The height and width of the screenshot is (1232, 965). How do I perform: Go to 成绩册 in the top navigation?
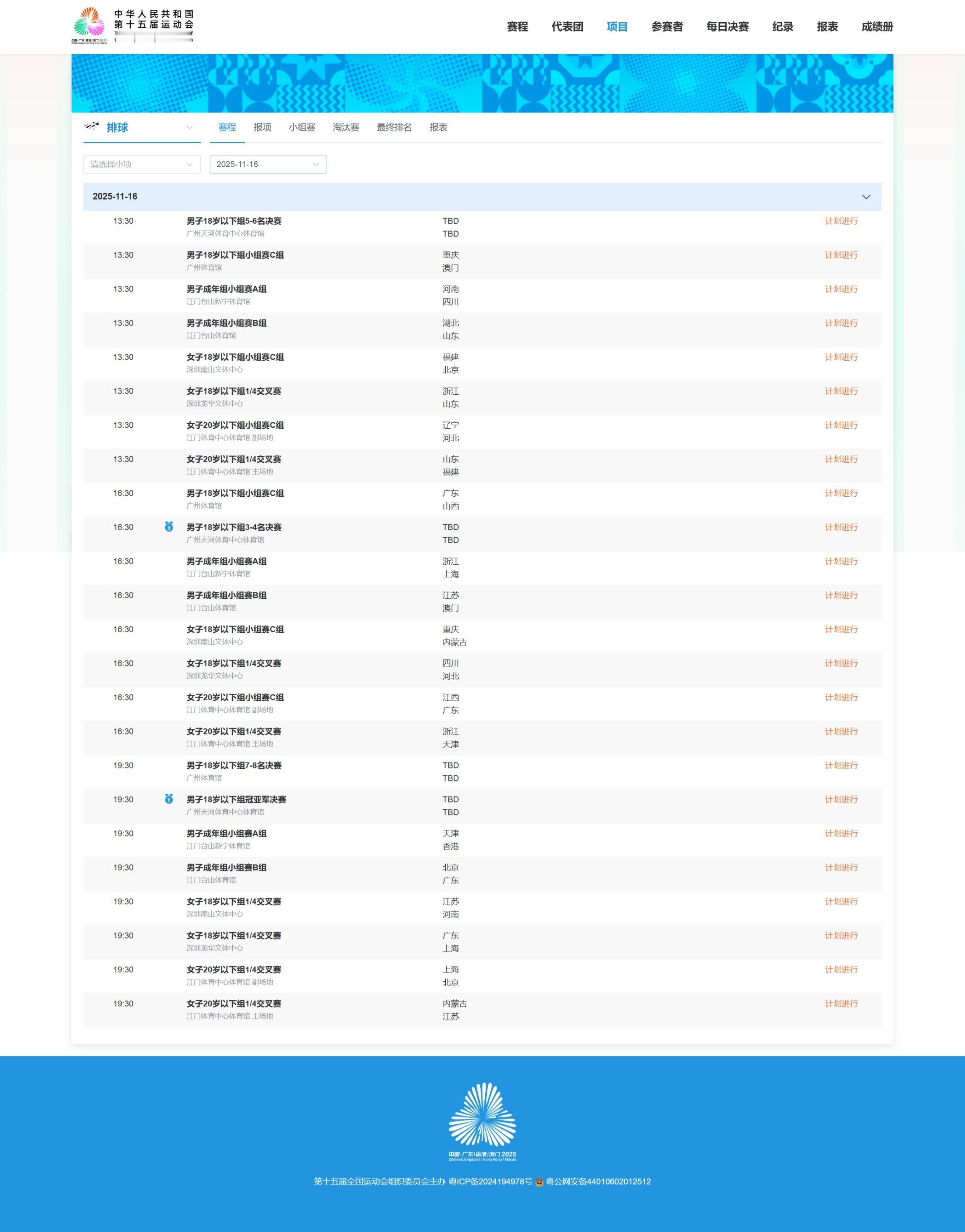[x=877, y=26]
